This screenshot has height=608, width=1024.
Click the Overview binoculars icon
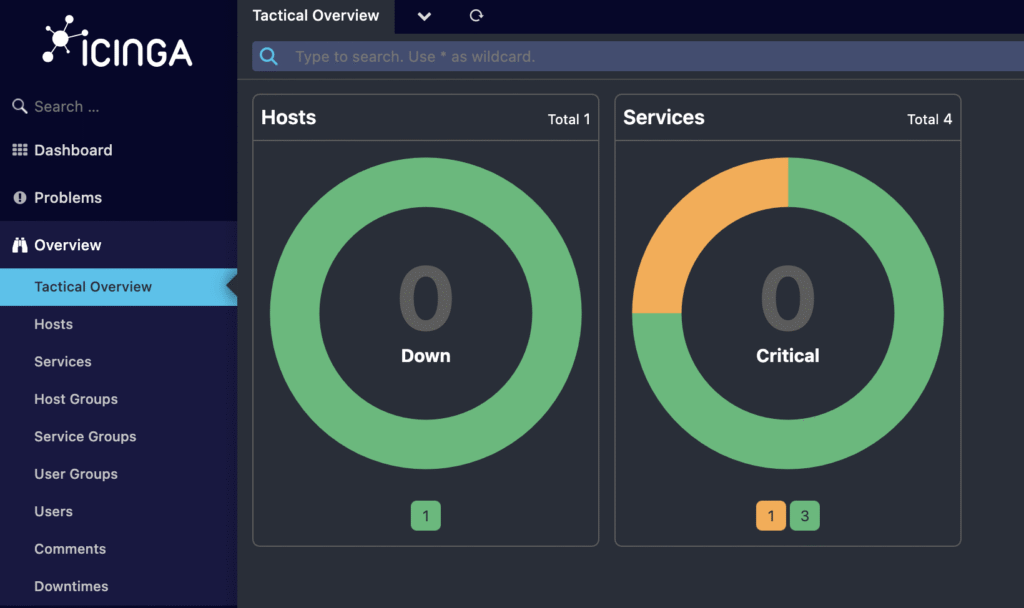click(x=20, y=245)
